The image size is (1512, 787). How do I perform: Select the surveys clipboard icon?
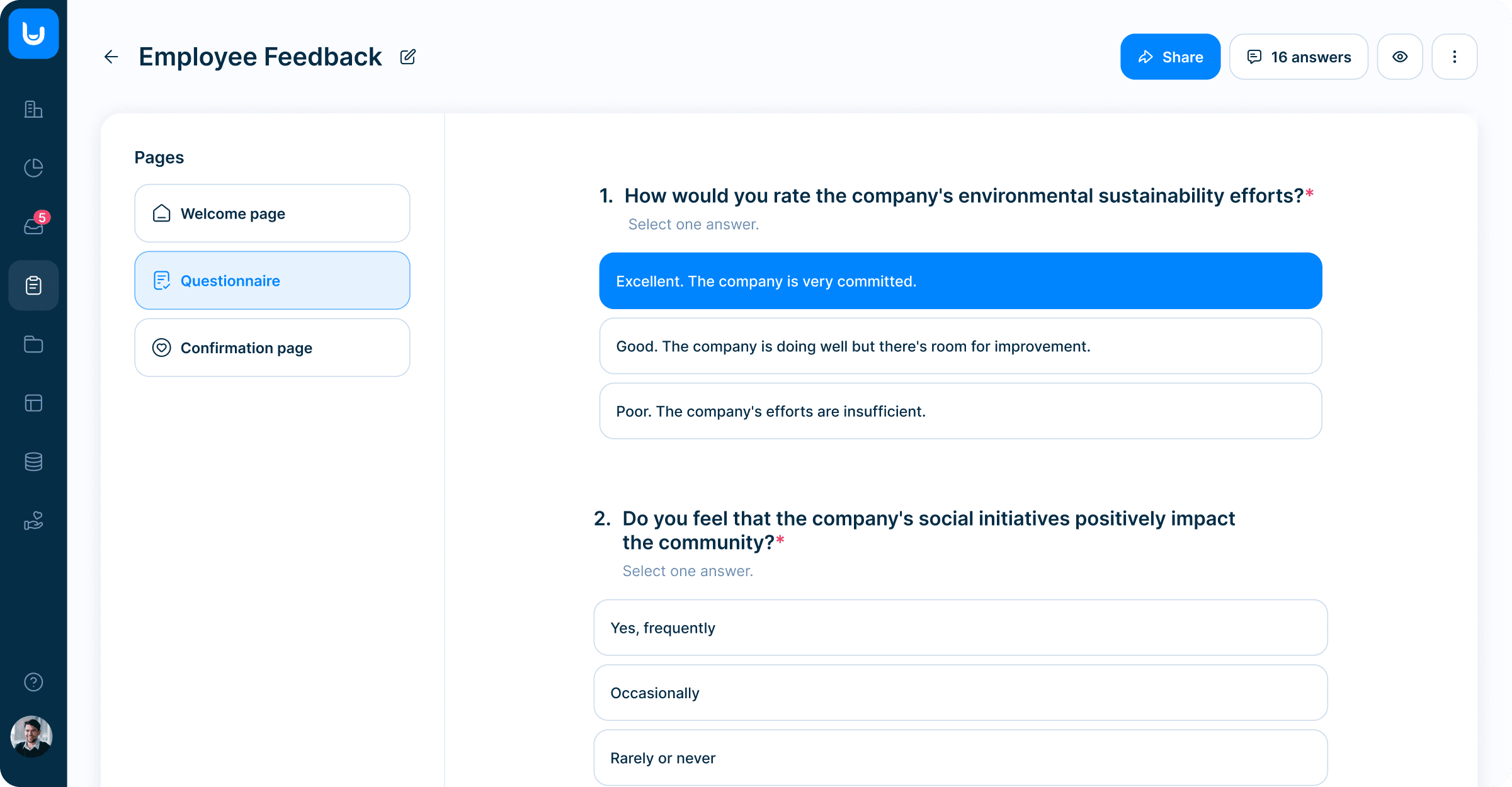coord(33,285)
